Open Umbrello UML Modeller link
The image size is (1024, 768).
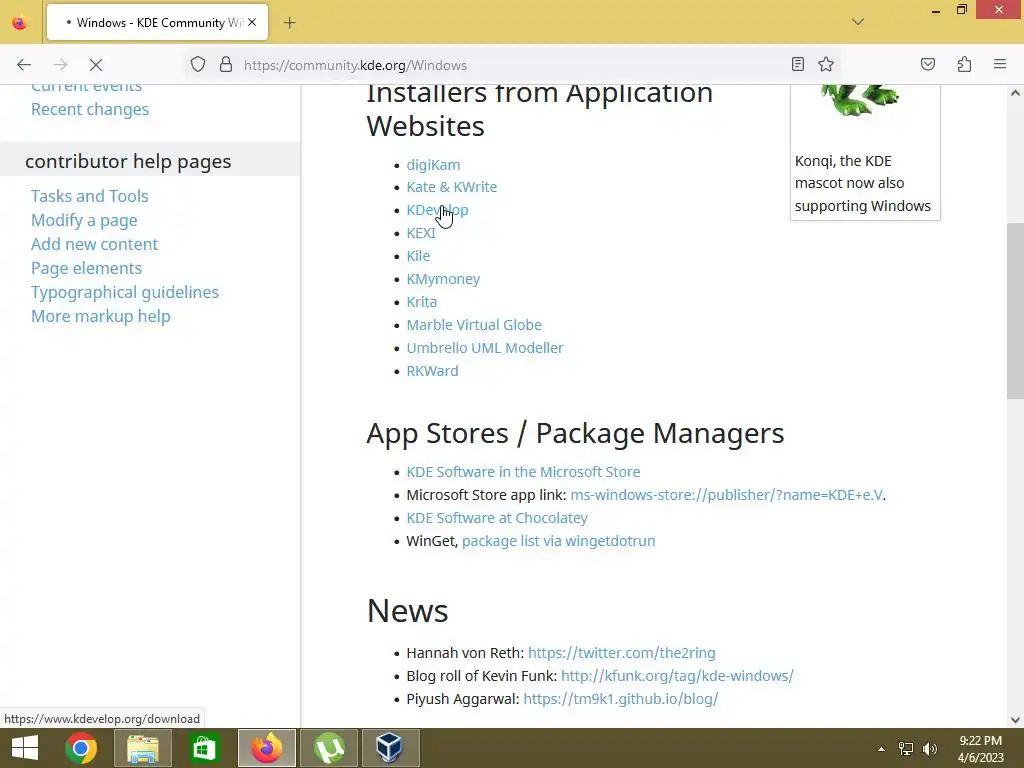pos(485,348)
